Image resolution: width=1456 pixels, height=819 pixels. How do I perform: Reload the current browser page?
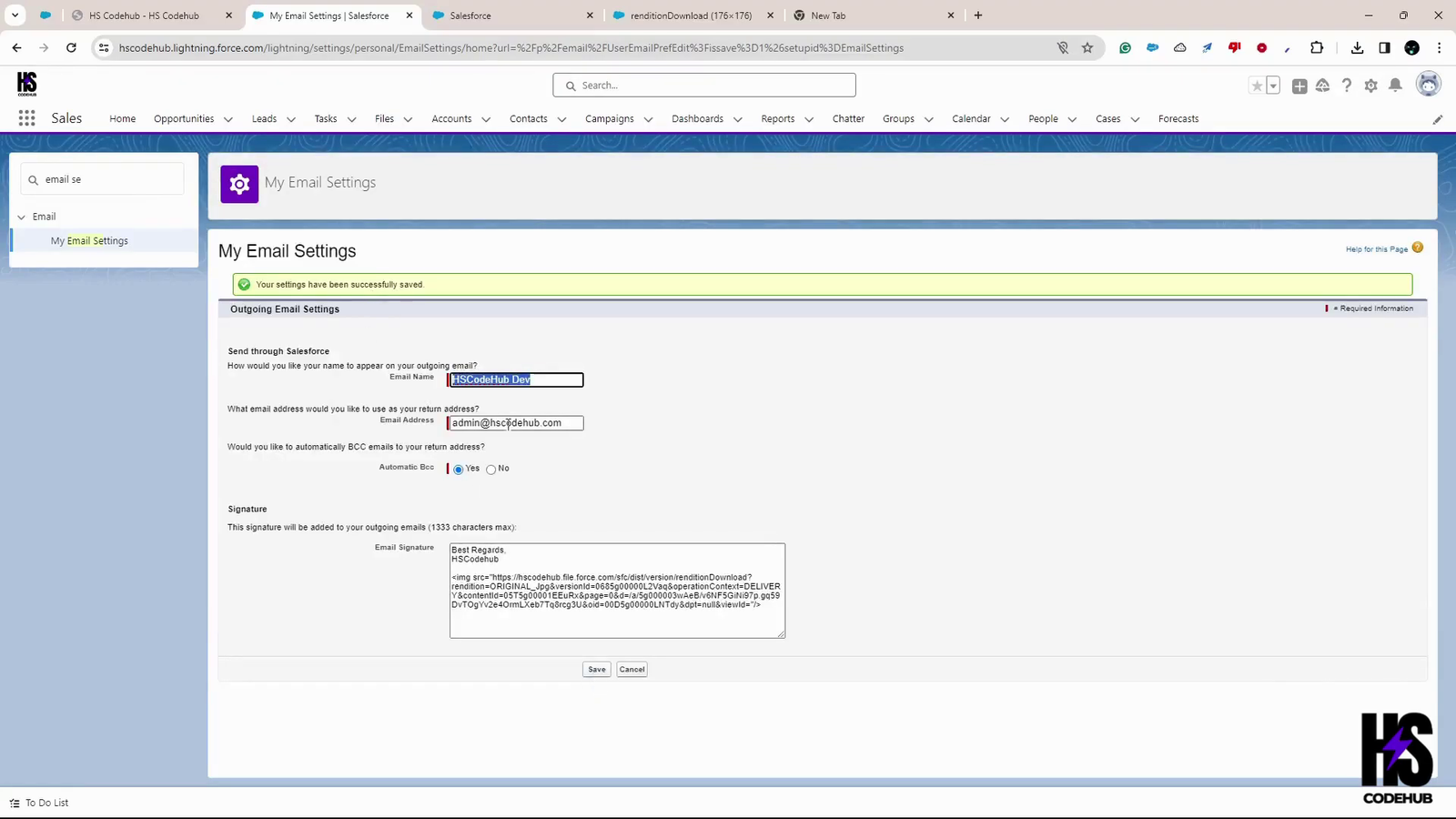[71, 48]
